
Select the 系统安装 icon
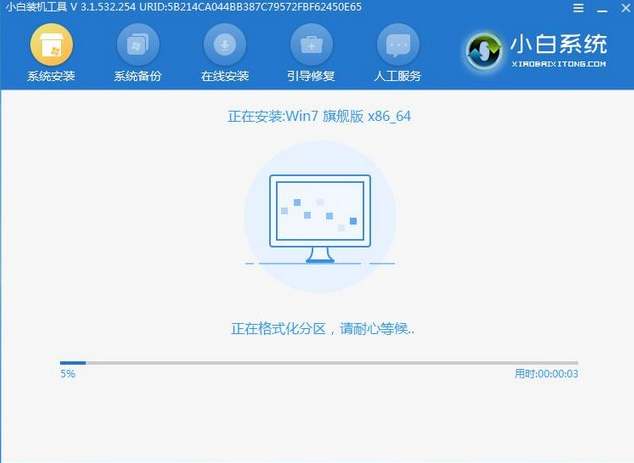[51, 45]
